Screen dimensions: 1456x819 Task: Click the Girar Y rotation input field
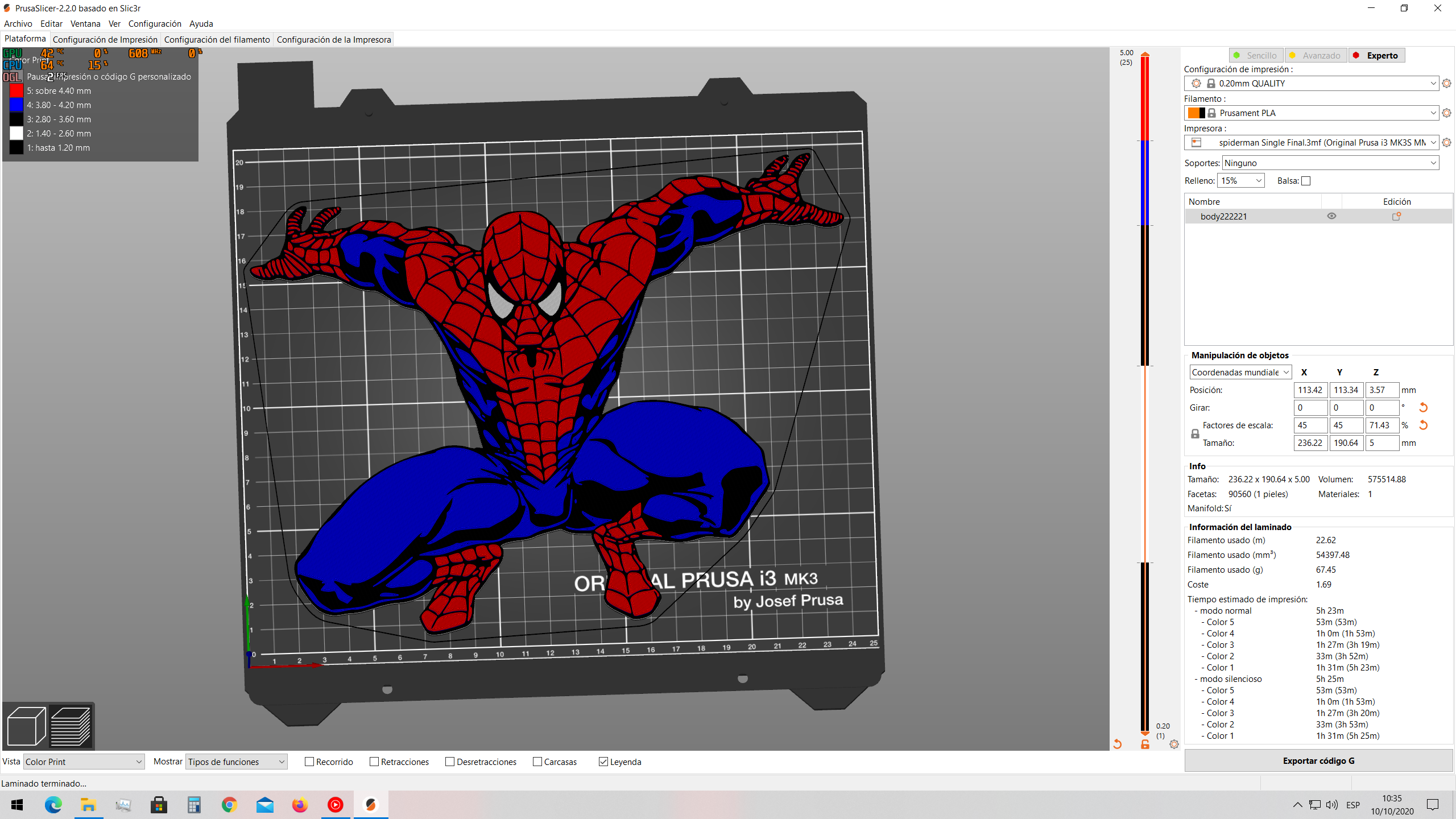[1346, 408]
